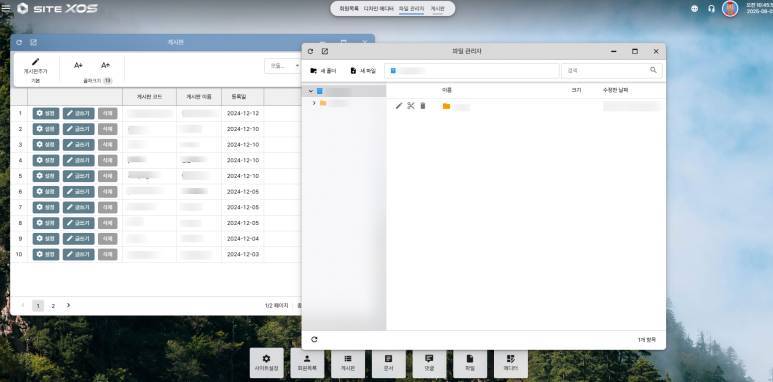Viewport: 773px width, 382px height.
Task: Select the yellow folder icon in file list
Action: tap(446, 106)
